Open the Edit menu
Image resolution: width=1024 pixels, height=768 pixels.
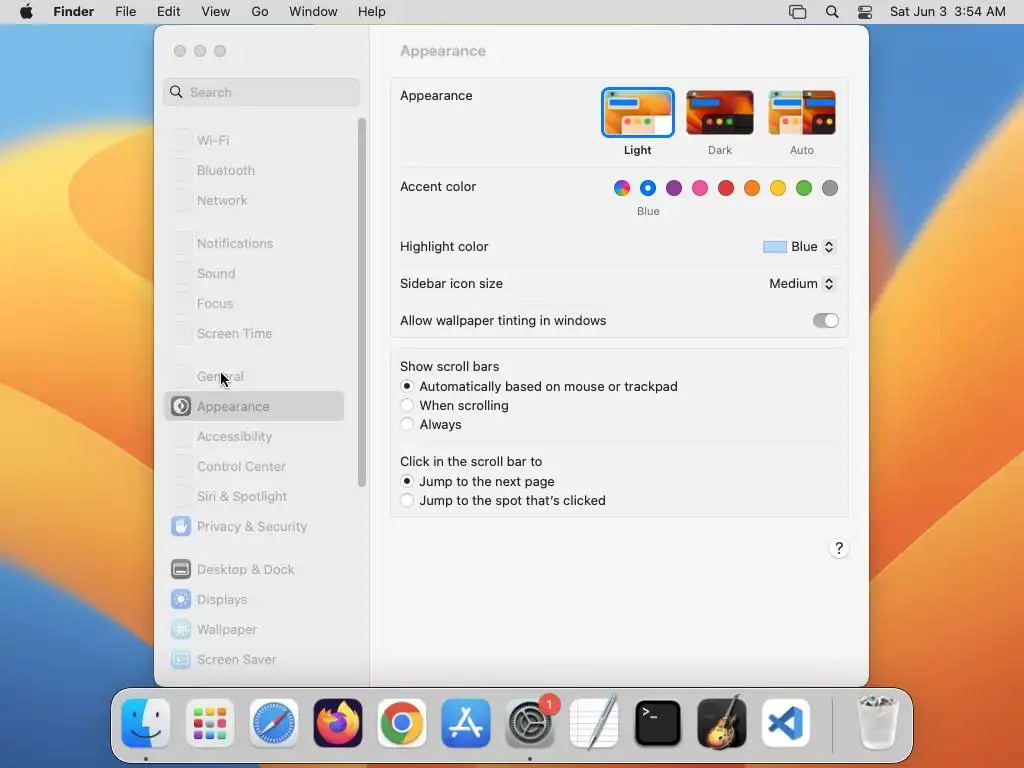click(168, 12)
